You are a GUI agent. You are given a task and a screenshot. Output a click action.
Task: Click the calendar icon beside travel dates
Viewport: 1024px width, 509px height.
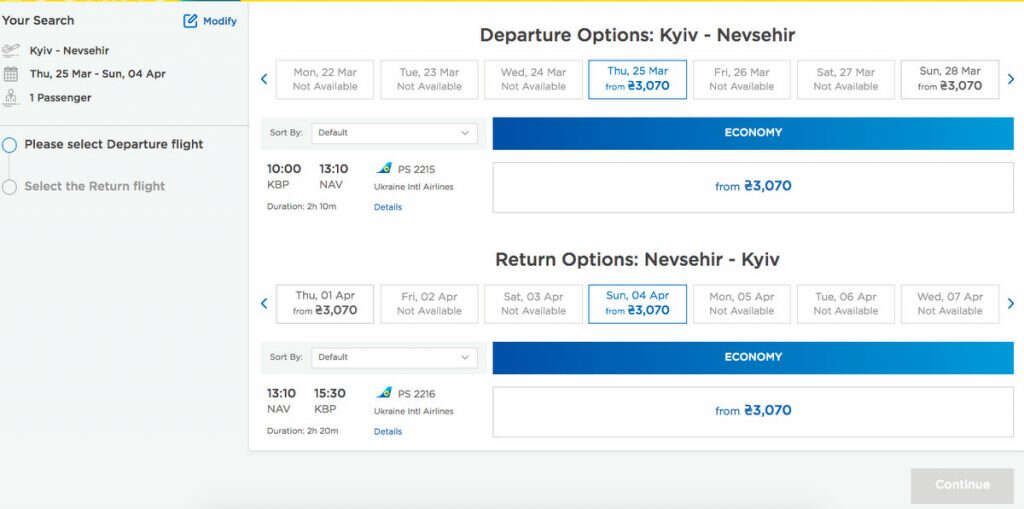pos(10,74)
